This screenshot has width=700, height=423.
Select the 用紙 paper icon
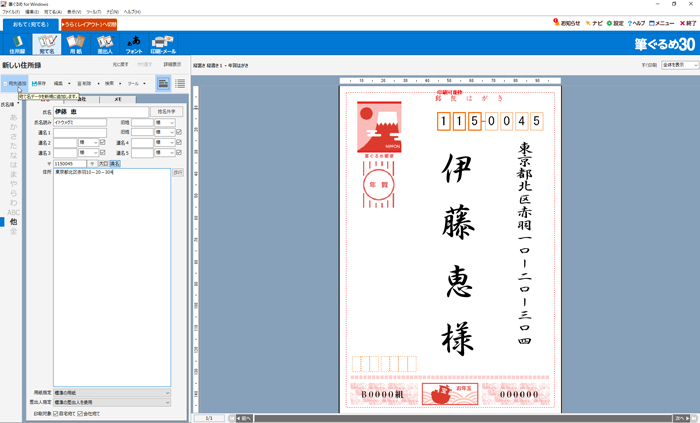[x=75, y=44]
